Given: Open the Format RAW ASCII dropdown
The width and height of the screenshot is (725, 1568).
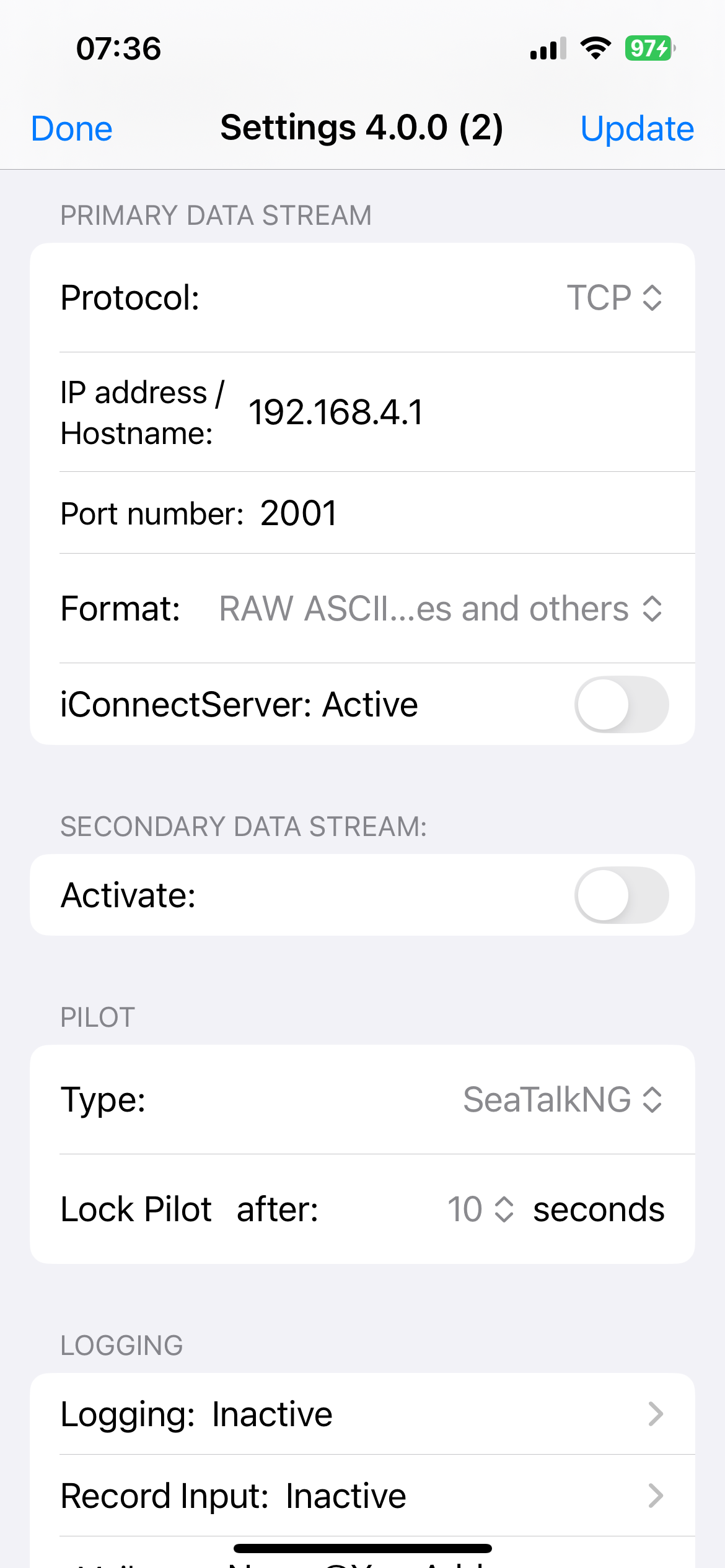Looking at the screenshot, I should tap(441, 609).
